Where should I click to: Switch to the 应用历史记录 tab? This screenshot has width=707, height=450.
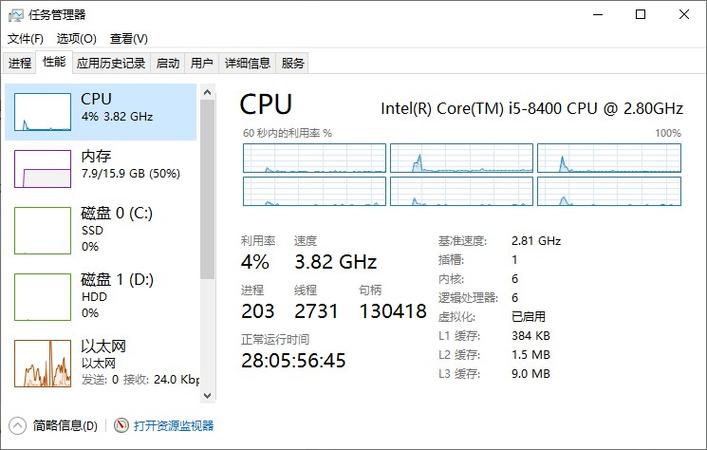(x=111, y=63)
